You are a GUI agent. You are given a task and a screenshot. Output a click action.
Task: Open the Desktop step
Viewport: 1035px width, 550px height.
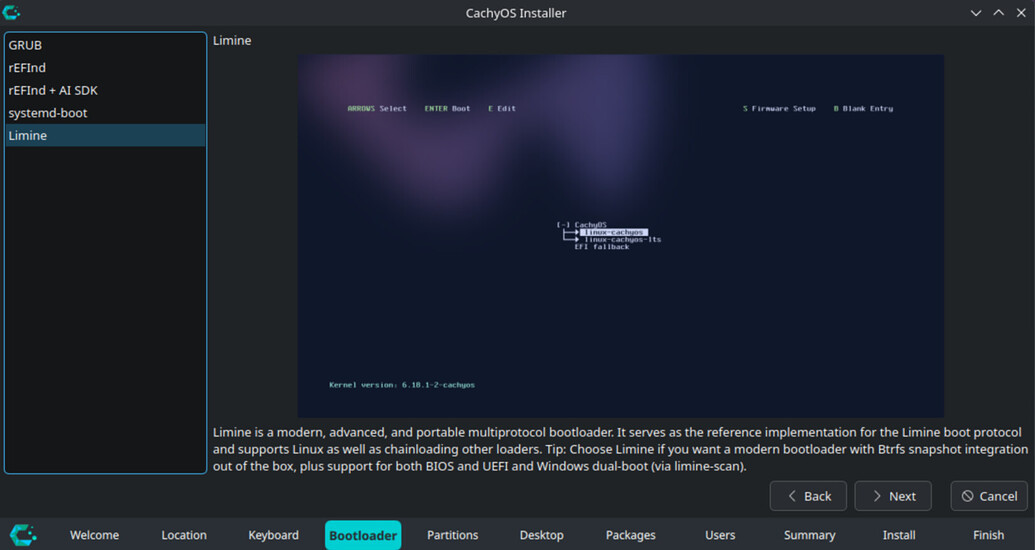[x=541, y=535]
